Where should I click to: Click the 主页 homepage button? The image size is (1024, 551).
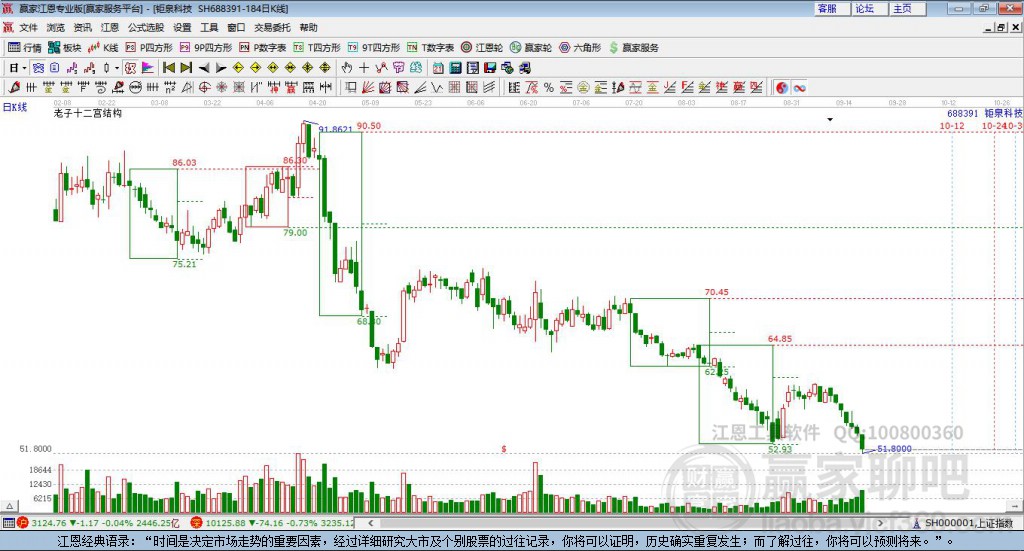click(908, 8)
